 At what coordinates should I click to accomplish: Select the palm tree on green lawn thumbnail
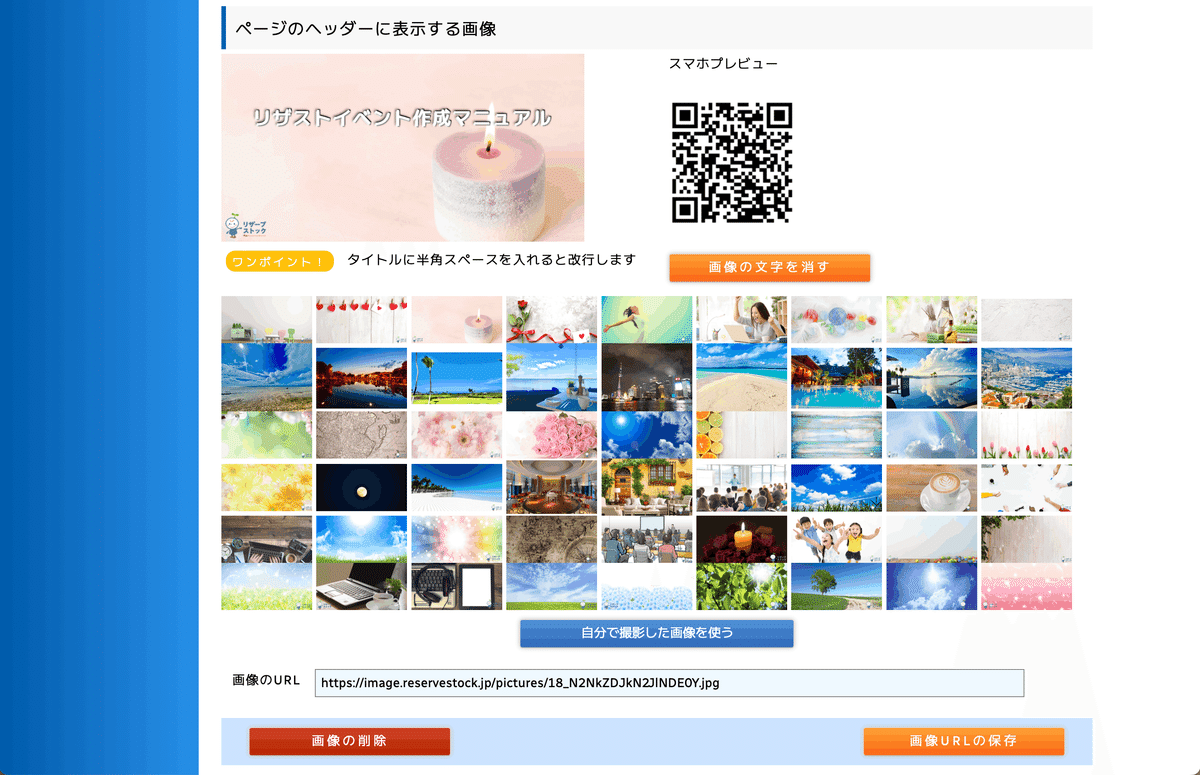pyautogui.click(x=456, y=378)
